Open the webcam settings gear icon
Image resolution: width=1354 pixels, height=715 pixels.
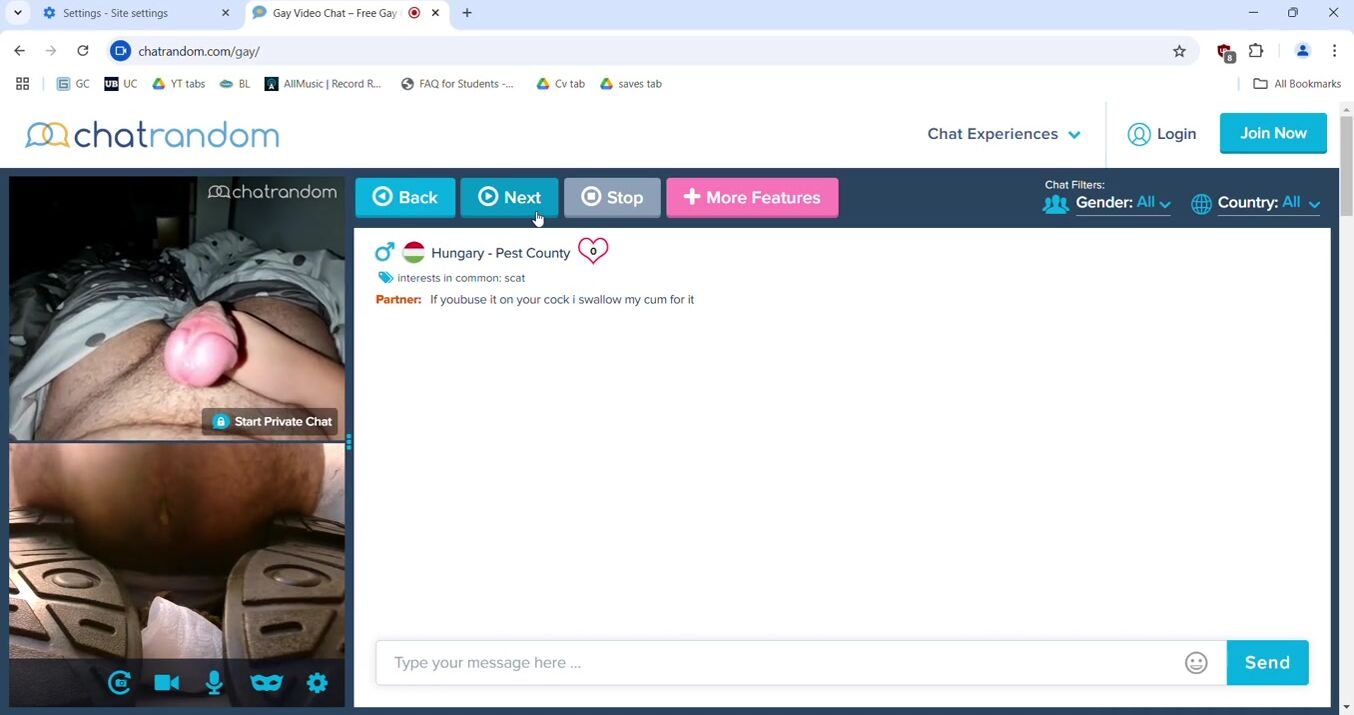click(x=317, y=683)
